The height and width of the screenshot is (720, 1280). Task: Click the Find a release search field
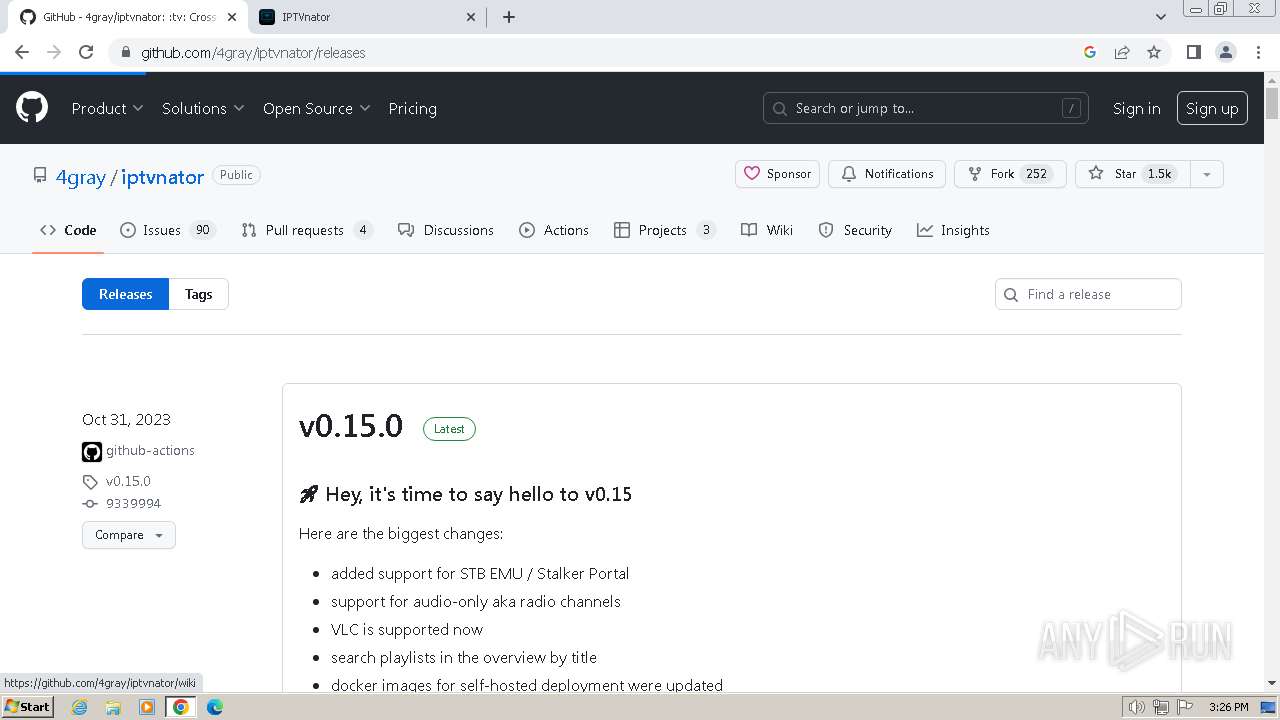(x=1088, y=294)
